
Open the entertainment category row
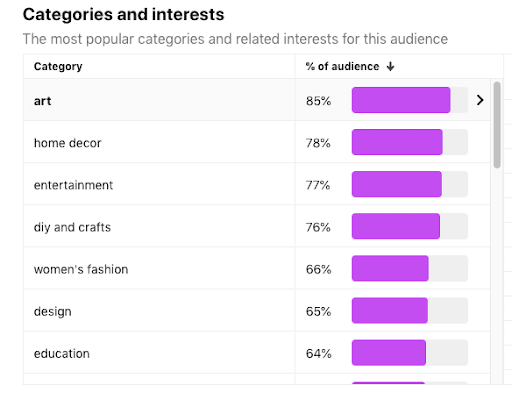point(257,184)
